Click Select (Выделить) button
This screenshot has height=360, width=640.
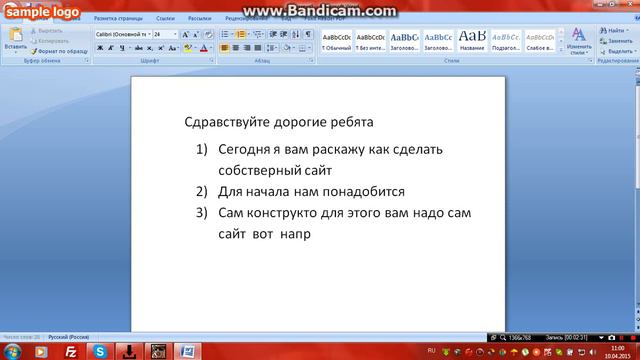(x=618, y=51)
